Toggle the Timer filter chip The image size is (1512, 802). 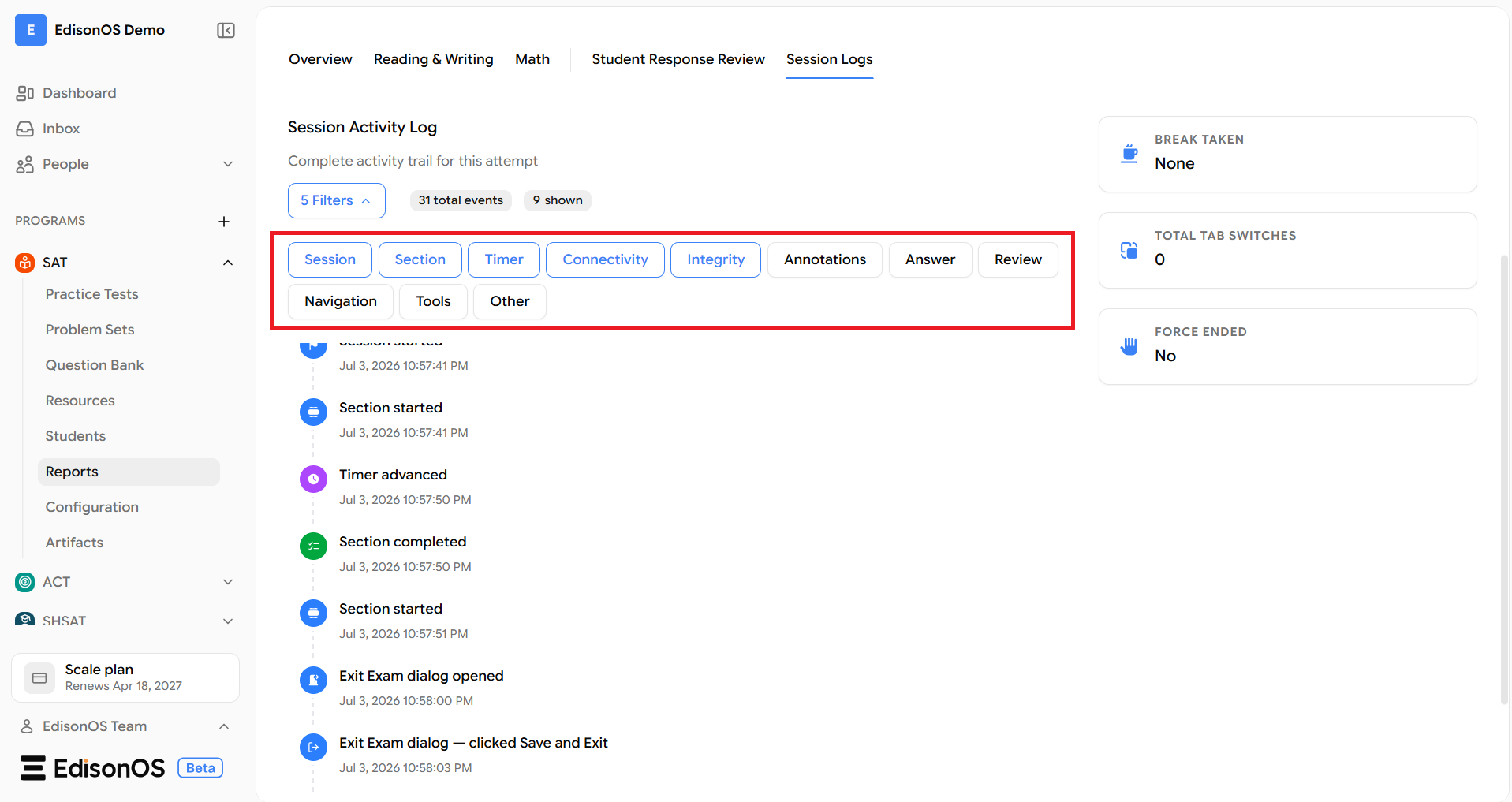(x=504, y=259)
